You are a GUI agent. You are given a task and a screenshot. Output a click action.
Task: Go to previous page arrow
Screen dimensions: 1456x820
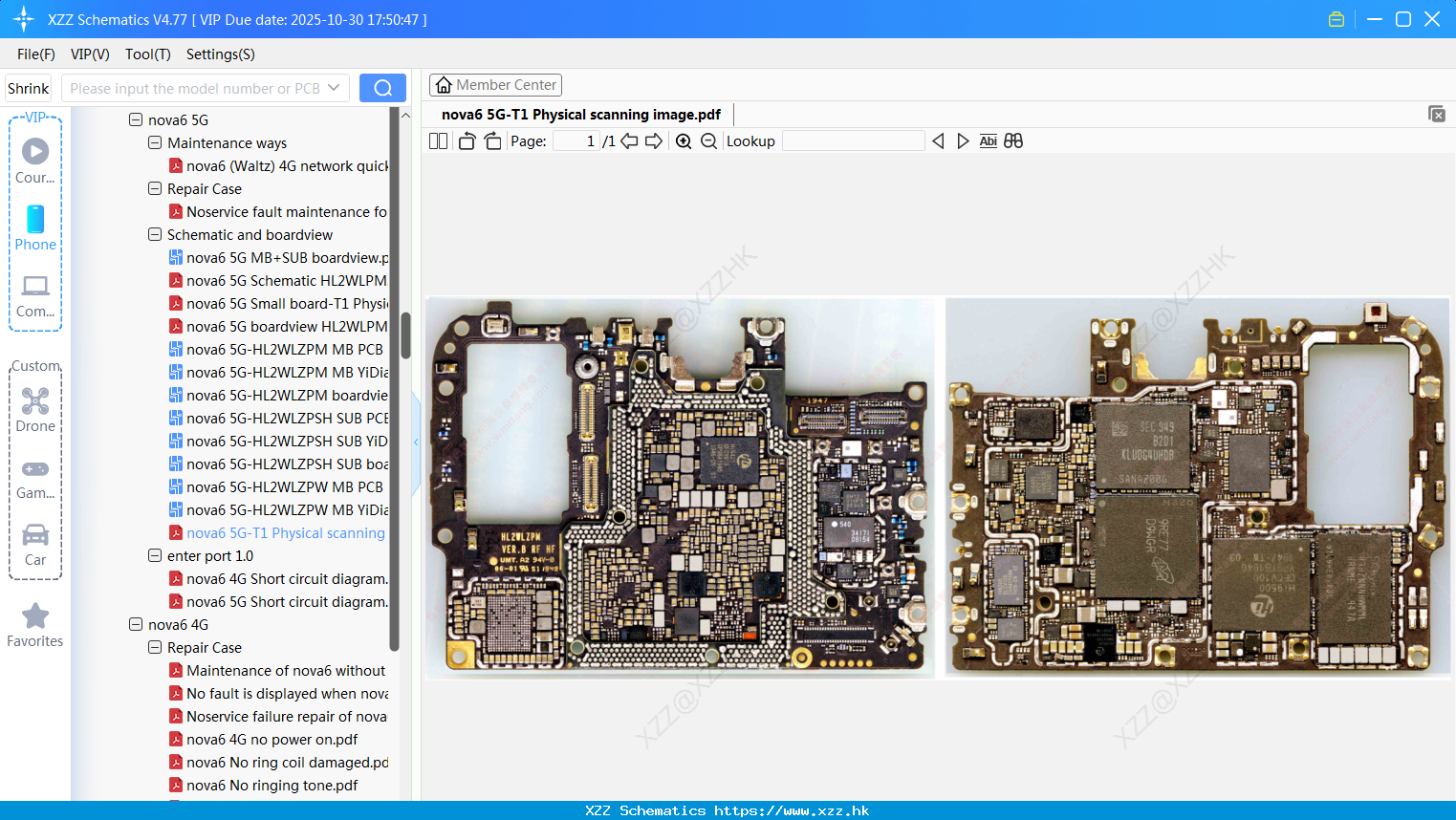[x=629, y=140]
